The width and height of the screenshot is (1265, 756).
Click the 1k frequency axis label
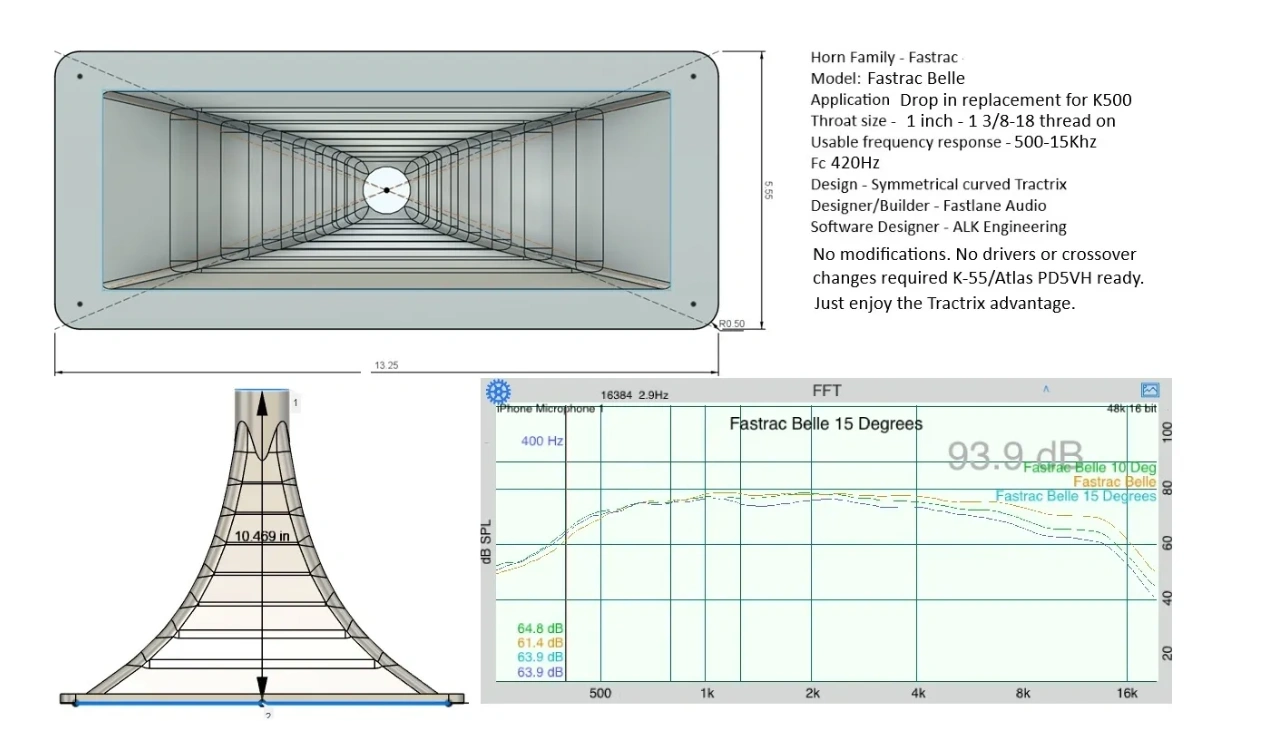tap(707, 693)
